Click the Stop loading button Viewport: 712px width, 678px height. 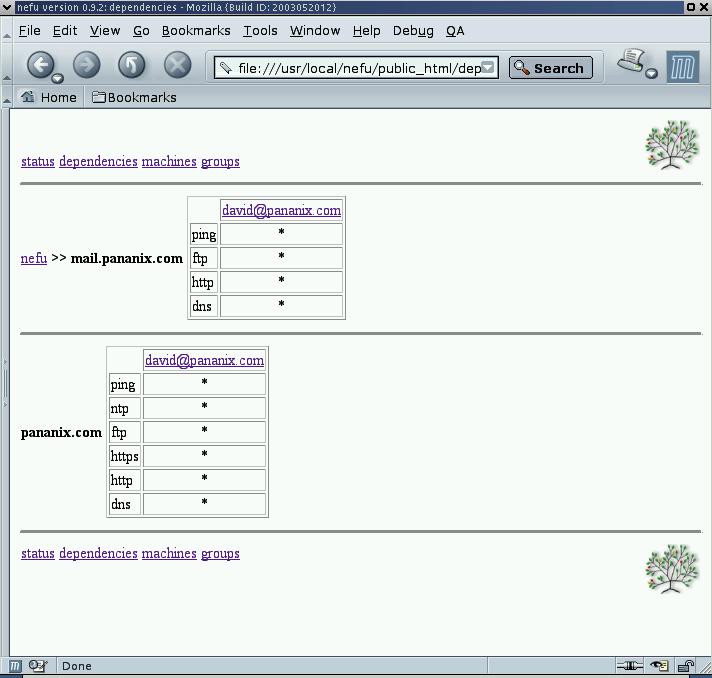click(x=177, y=65)
